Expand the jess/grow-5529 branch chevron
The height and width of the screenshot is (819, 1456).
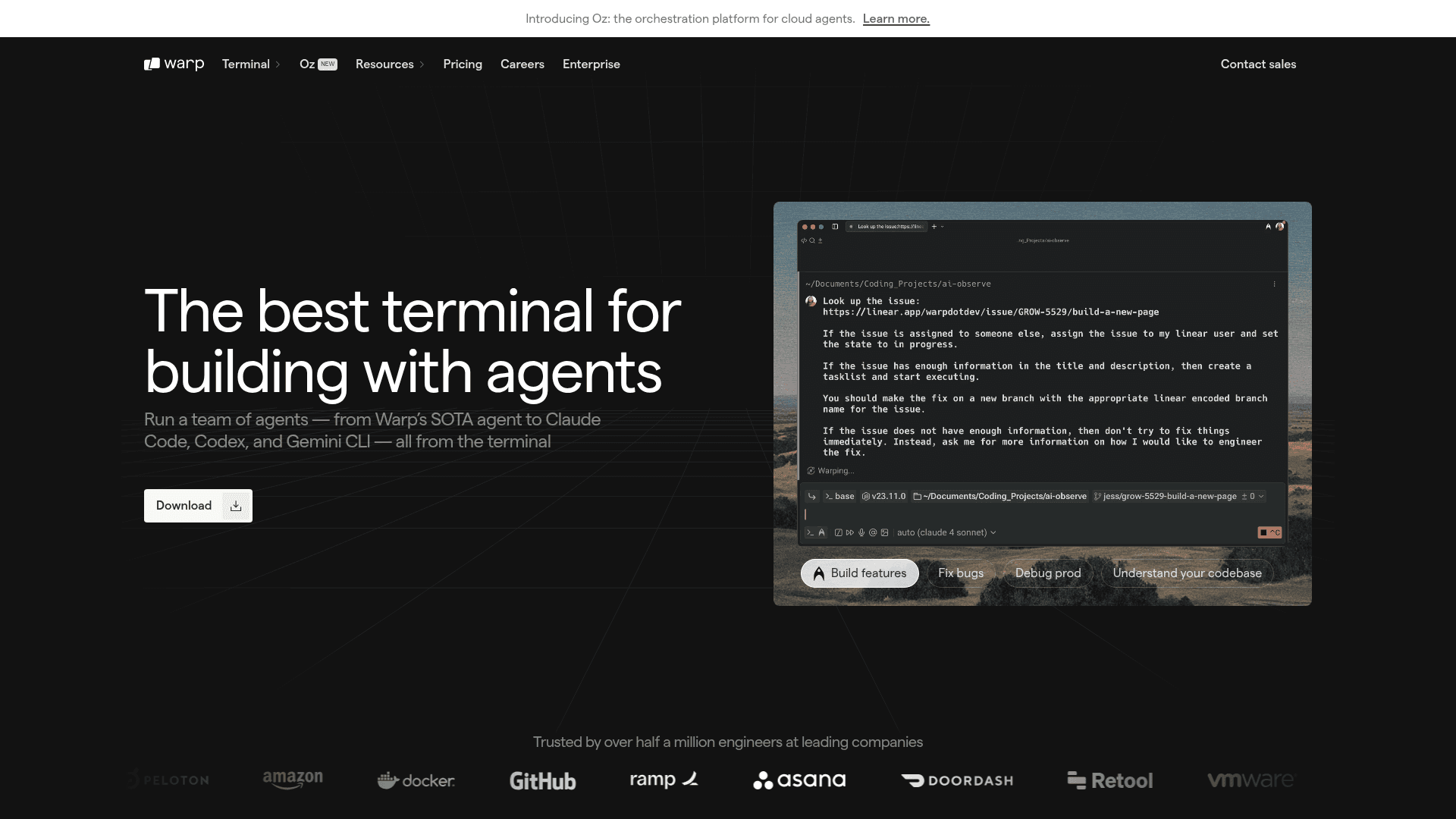click(x=1260, y=496)
